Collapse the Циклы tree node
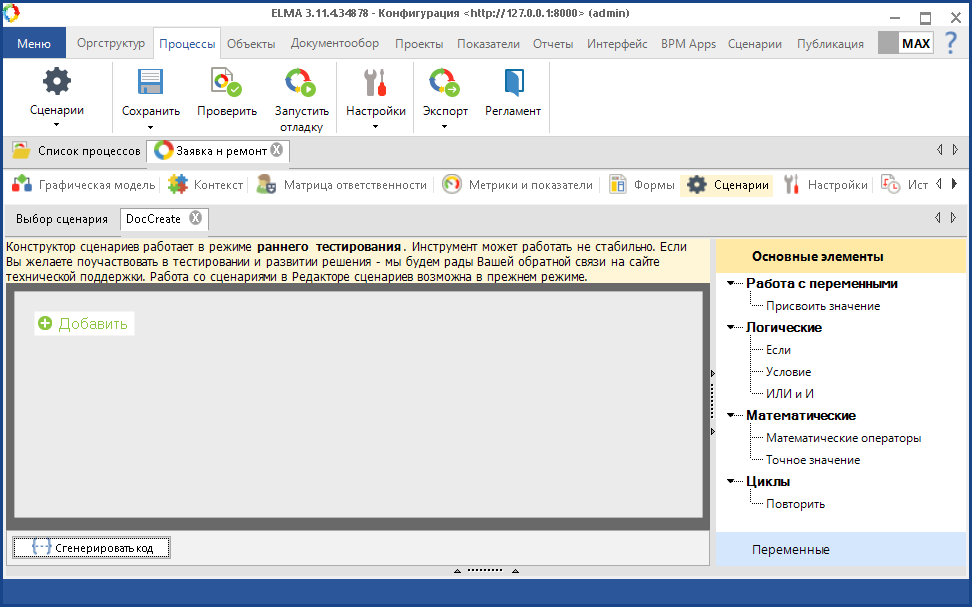 [731, 481]
